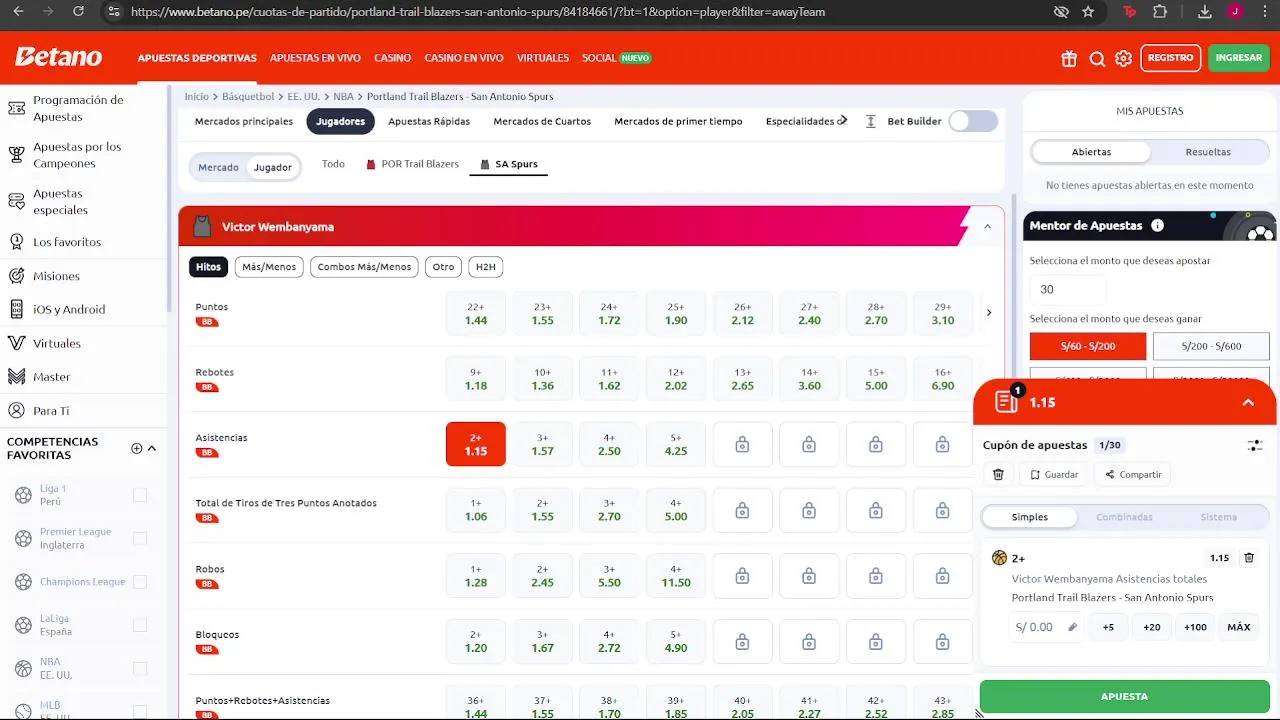The height and width of the screenshot is (720, 1280).
Task: Open browser downloads icon
Action: coord(1205,12)
